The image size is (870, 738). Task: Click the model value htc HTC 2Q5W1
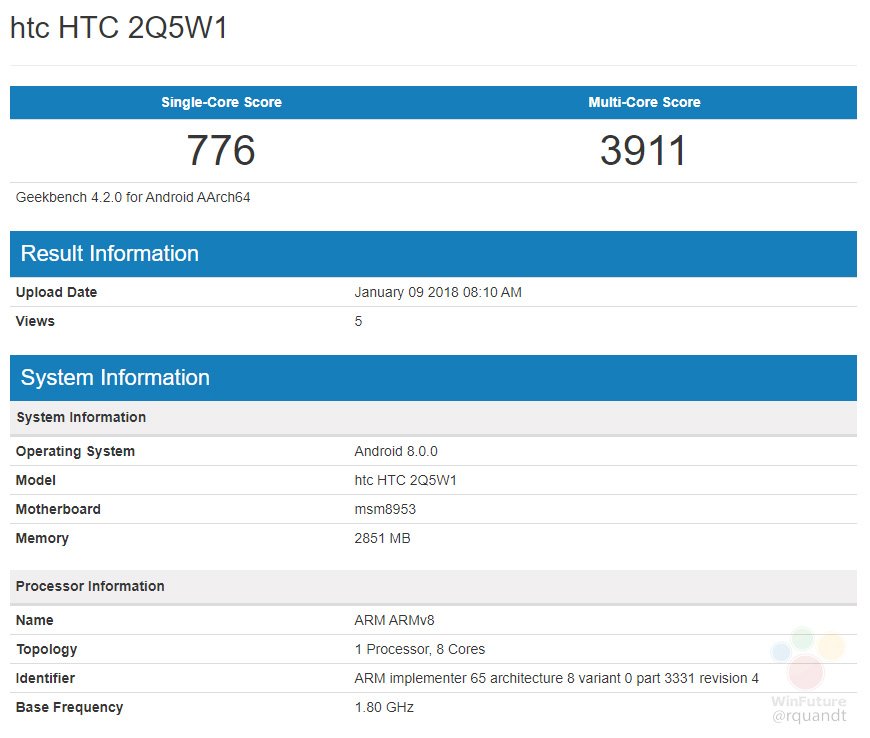[406, 480]
